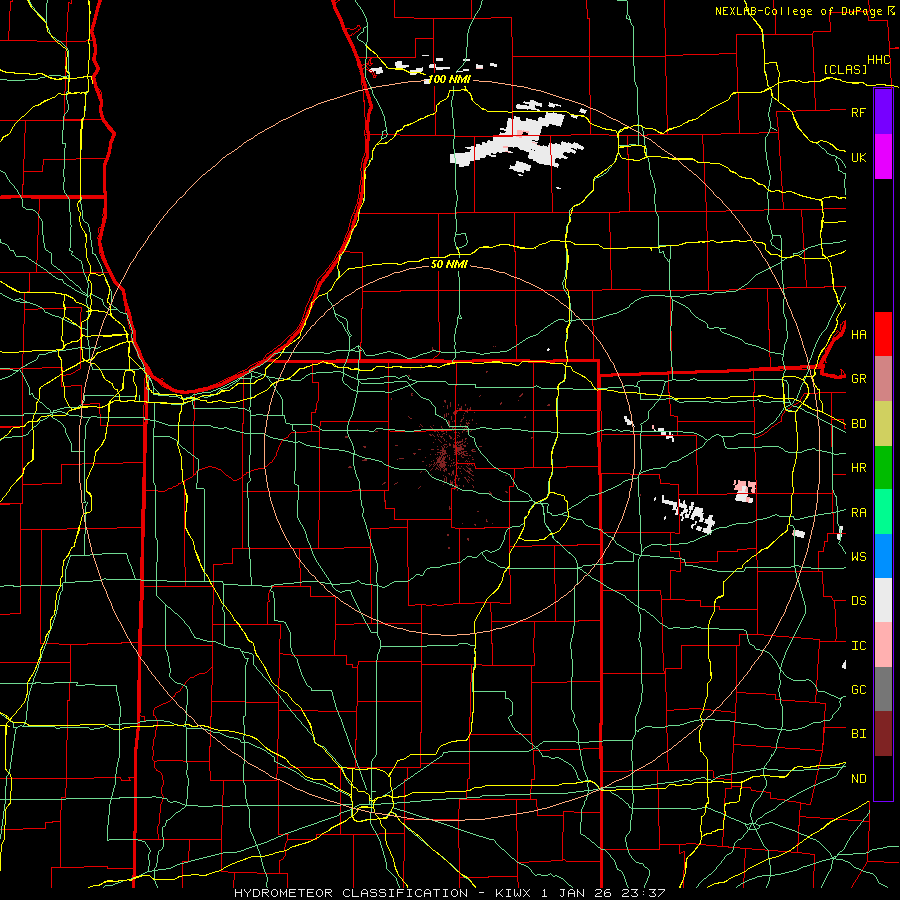This screenshot has height=900, width=900.
Task: Click the '[CLAS]' label above legend
Action: [845, 69]
